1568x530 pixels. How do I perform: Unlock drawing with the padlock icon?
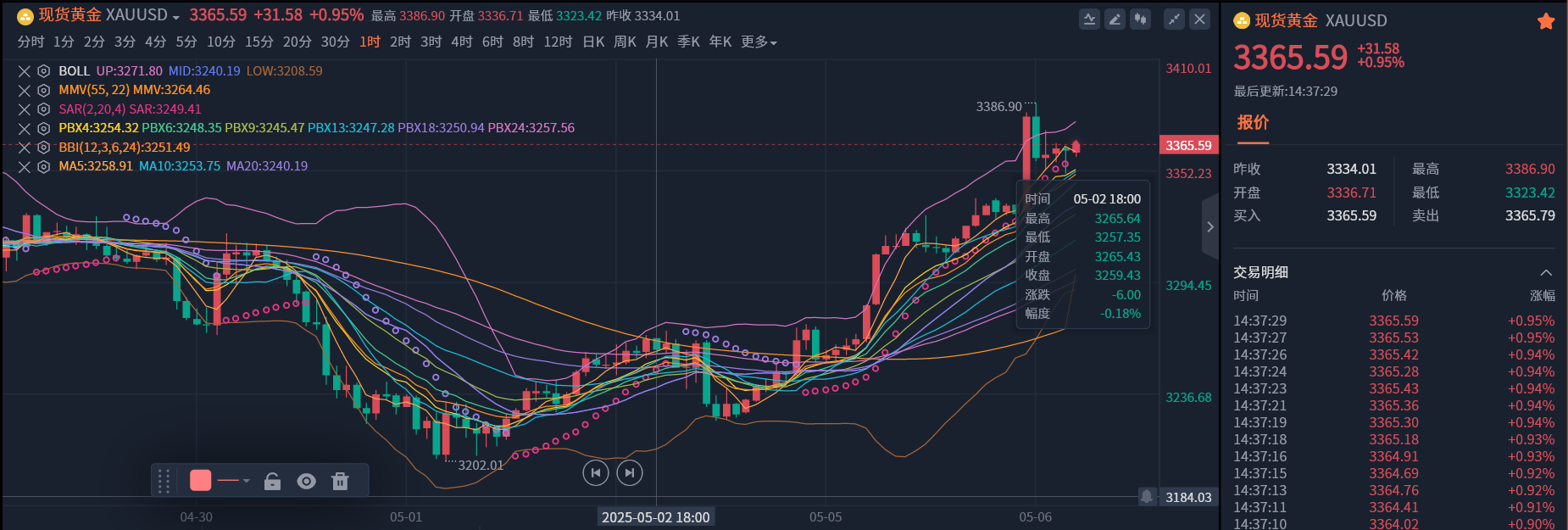272,481
